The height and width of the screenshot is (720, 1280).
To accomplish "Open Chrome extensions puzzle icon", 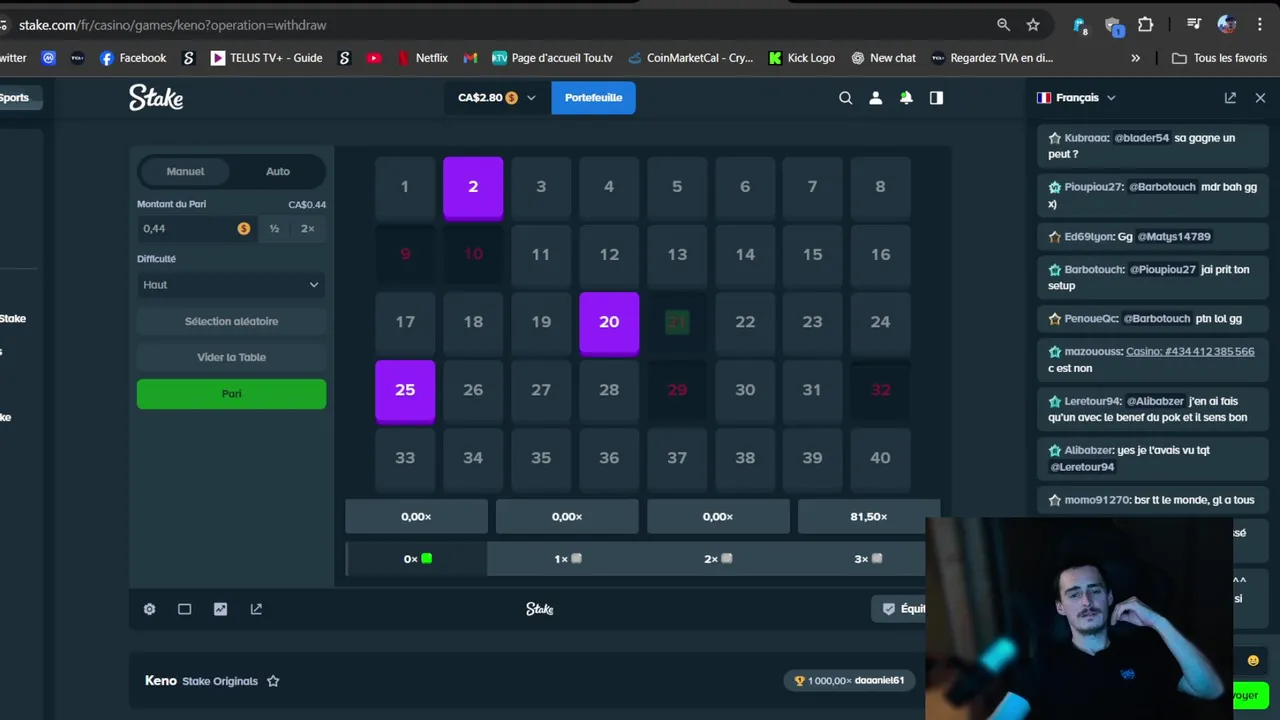I will tap(1146, 25).
